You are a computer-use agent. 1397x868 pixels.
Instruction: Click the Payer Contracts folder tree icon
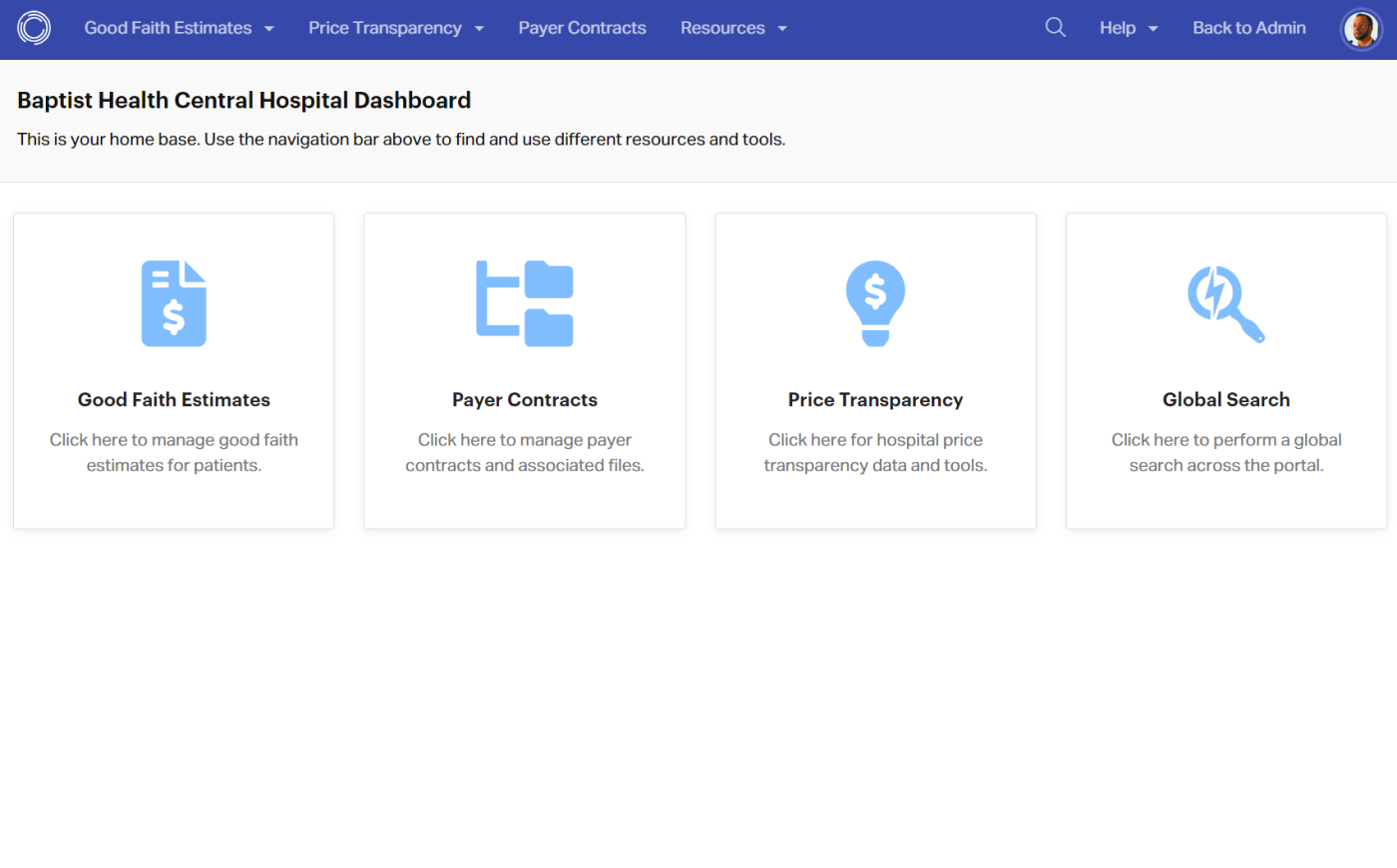(525, 303)
